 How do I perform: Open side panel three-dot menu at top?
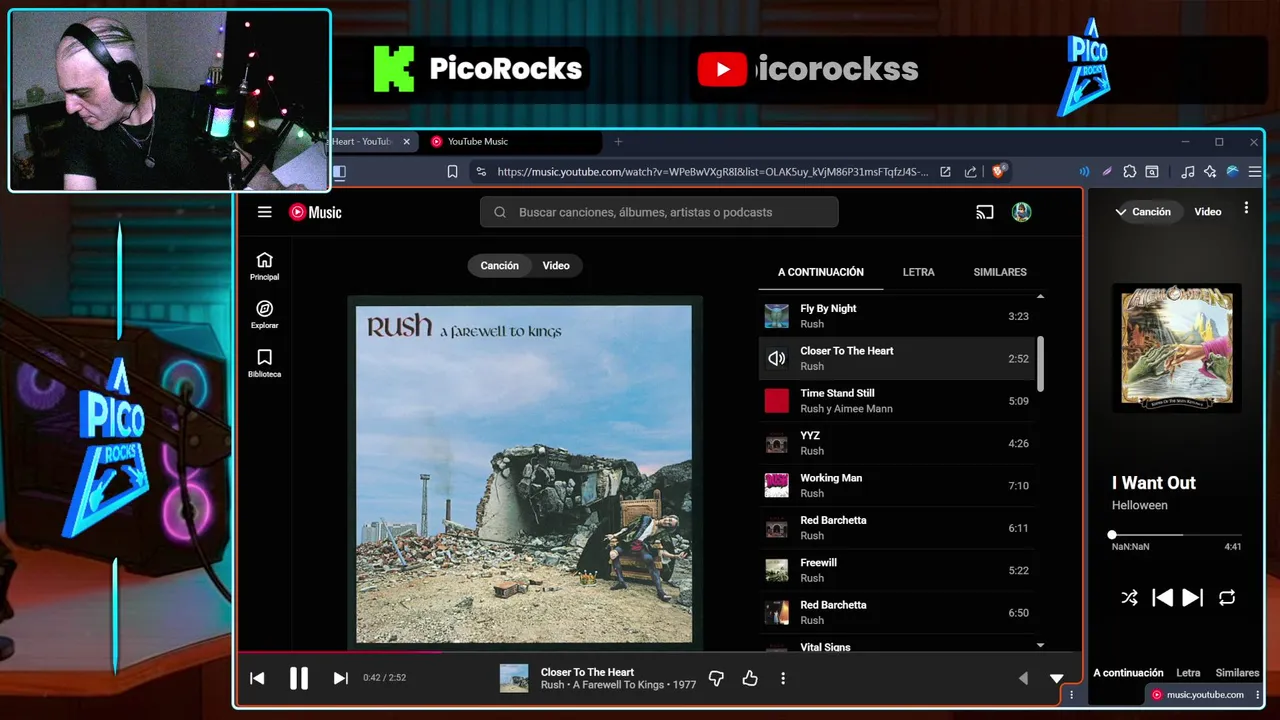point(1246,208)
